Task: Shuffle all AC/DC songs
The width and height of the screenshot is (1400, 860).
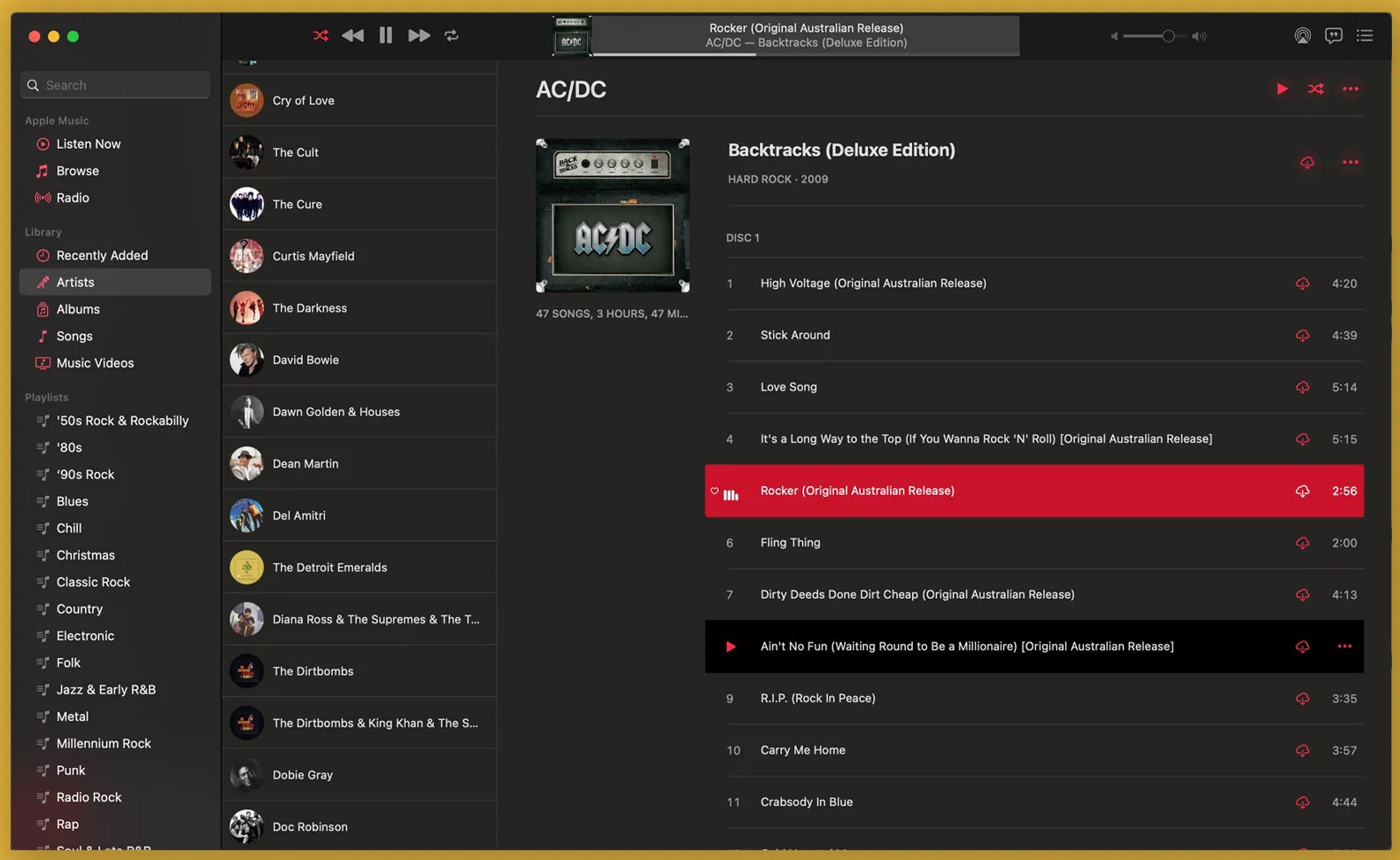Action: coord(1316,89)
